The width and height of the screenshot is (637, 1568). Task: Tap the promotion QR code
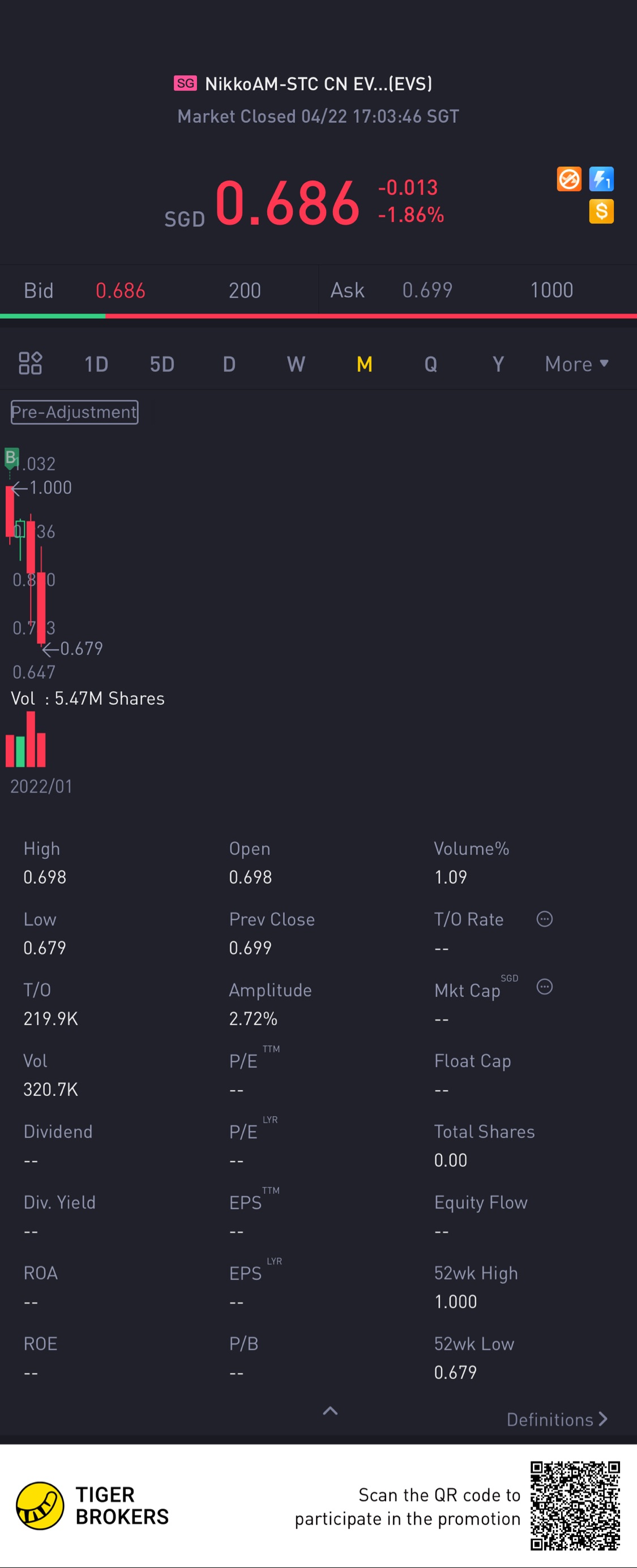pos(574,1505)
